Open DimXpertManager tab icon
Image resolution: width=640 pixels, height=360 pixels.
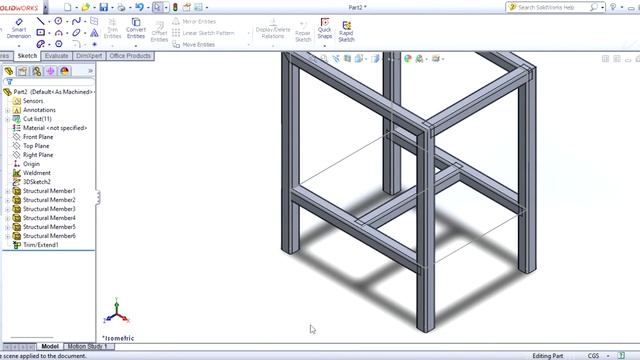tap(51, 71)
